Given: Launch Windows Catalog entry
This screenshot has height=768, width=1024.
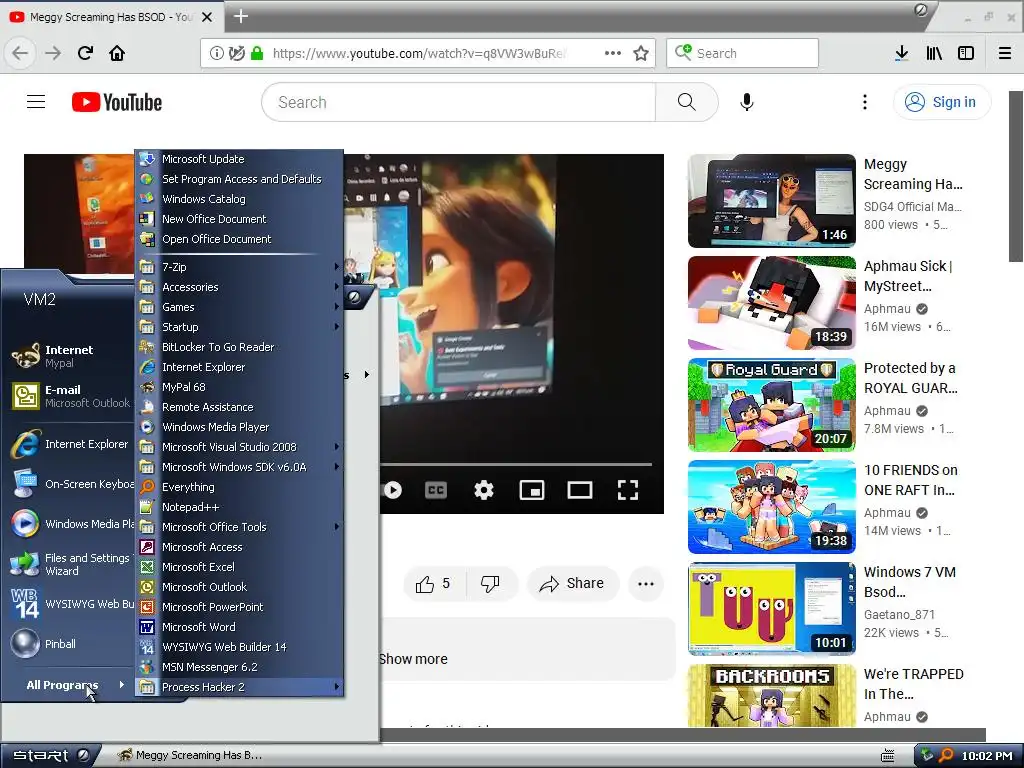Looking at the screenshot, I should pyautogui.click(x=239, y=199).
